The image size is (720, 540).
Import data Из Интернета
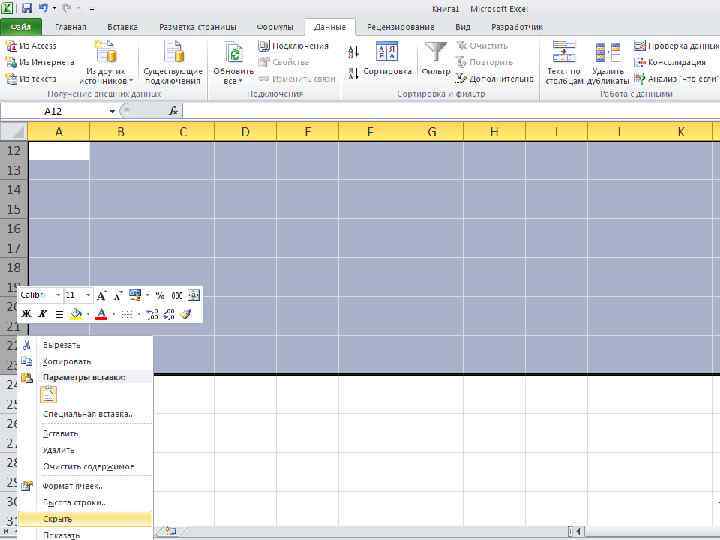coord(40,62)
